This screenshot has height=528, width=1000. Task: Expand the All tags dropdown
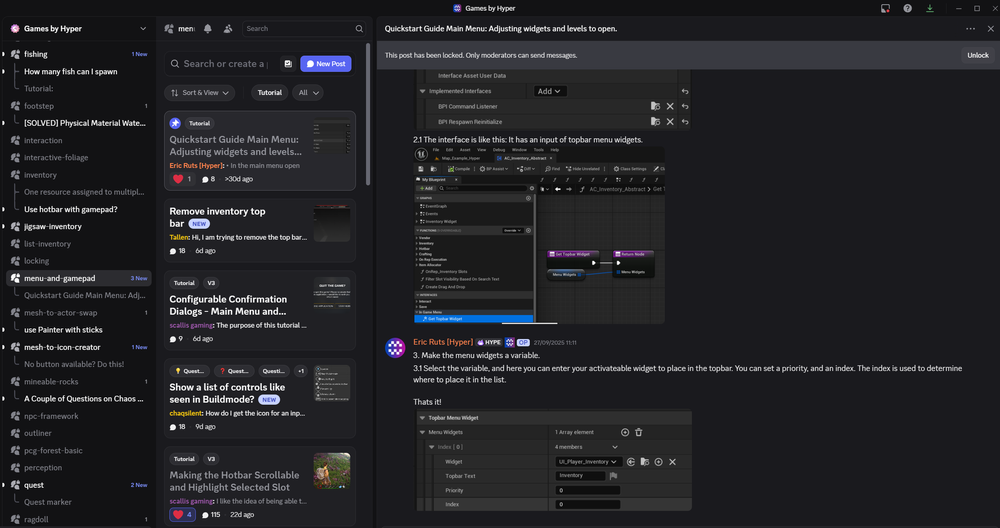[308, 93]
